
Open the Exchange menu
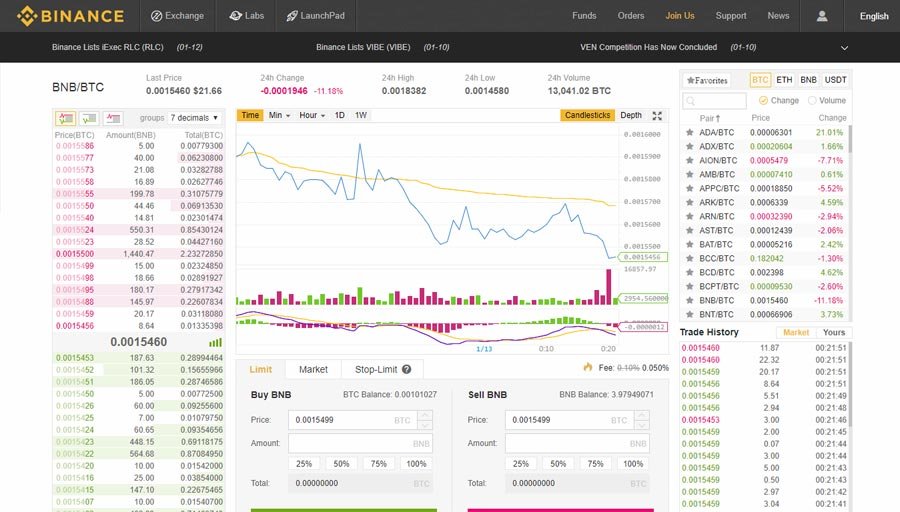[177, 16]
